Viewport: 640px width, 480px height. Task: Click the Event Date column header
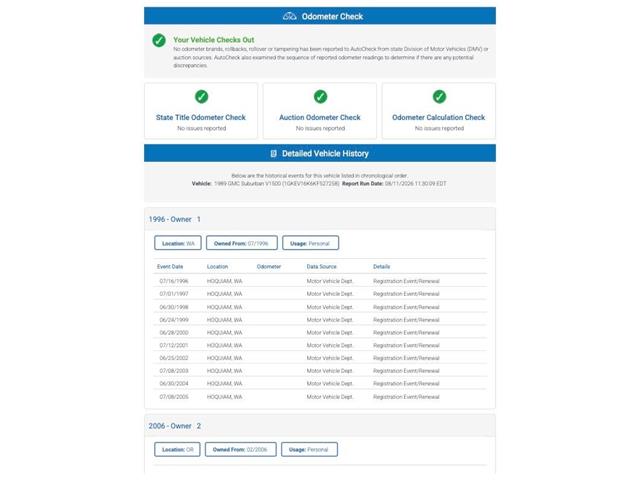[x=170, y=267]
